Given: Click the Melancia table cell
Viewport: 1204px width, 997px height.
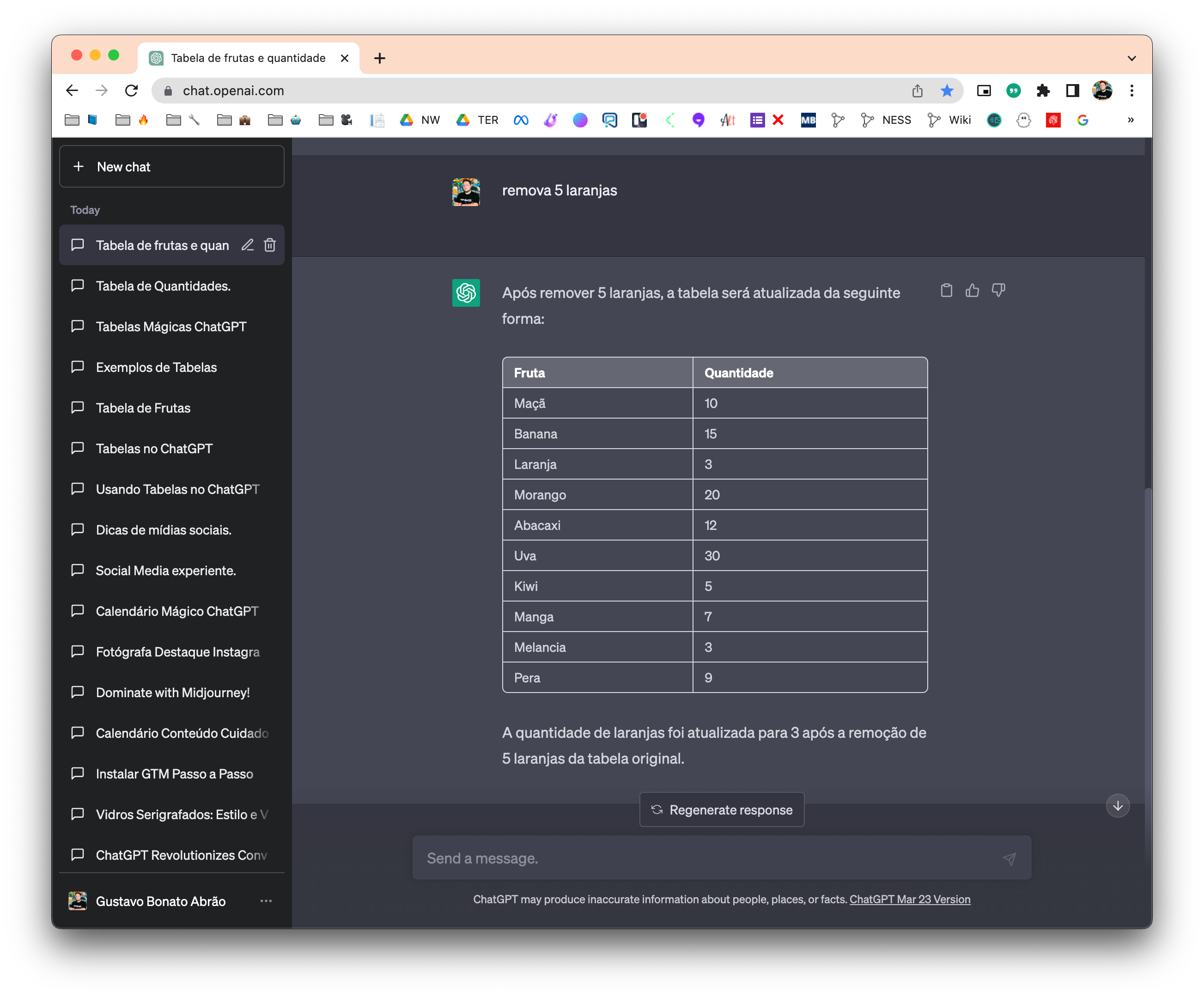Looking at the screenshot, I should pyautogui.click(x=597, y=647).
